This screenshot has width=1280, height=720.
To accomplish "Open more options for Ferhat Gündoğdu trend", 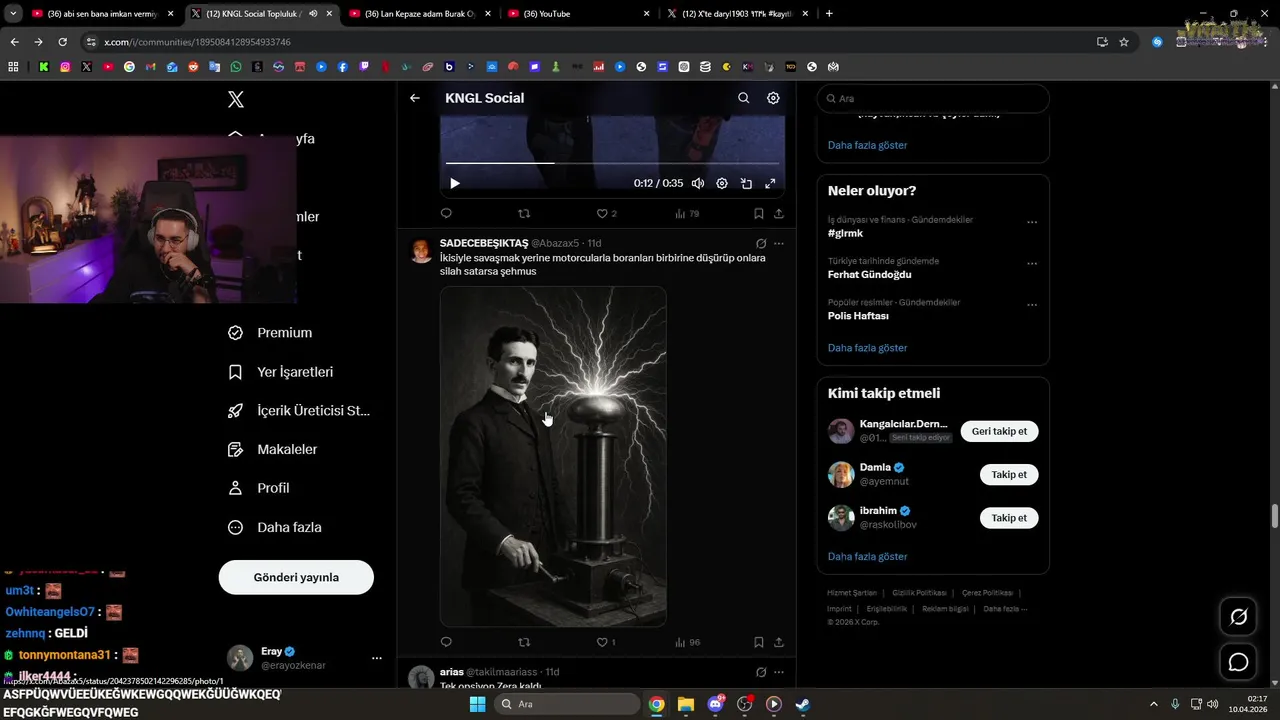I will click(x=1032, y=263).
